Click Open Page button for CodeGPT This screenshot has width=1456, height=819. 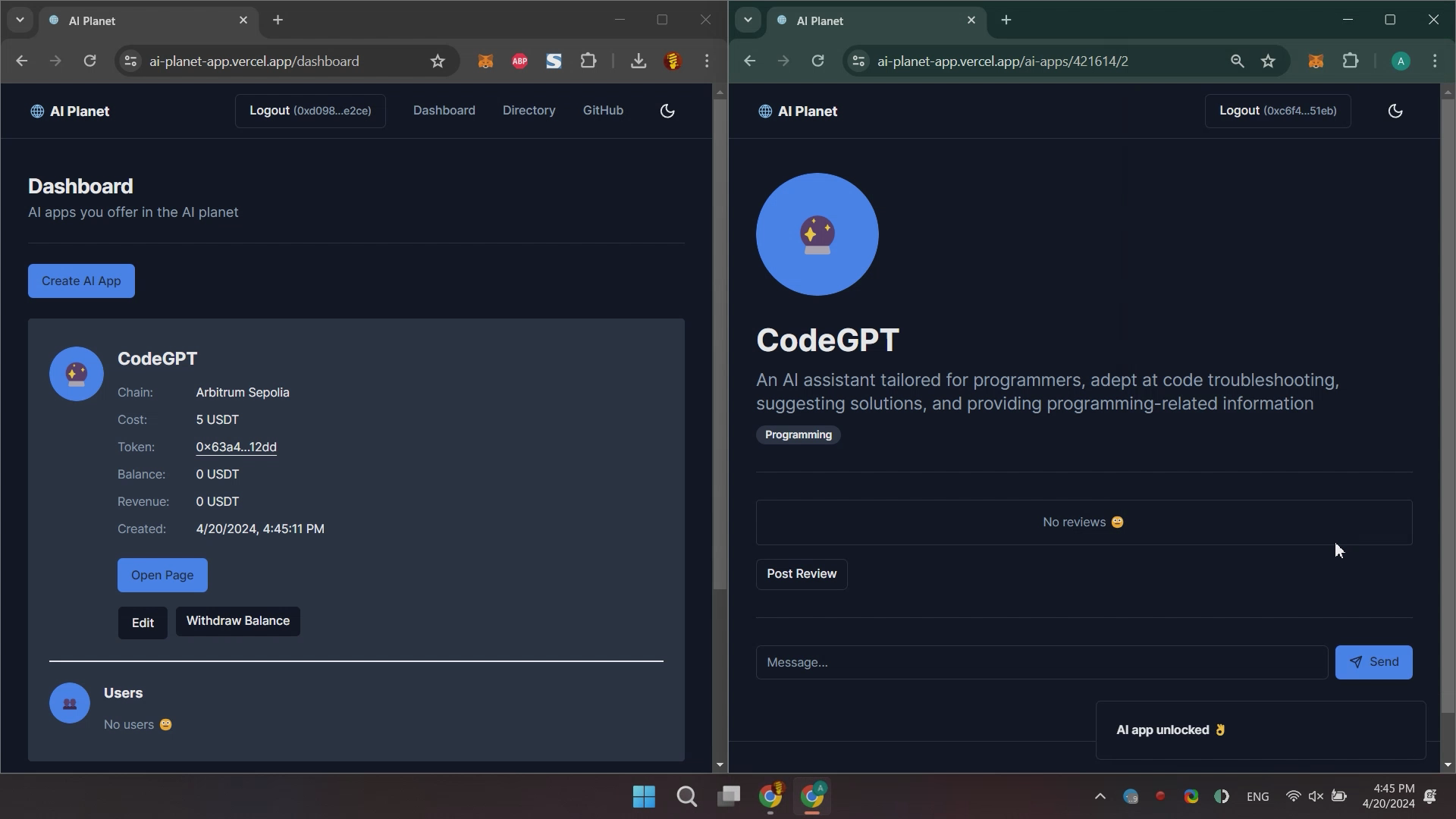(162, 576)
